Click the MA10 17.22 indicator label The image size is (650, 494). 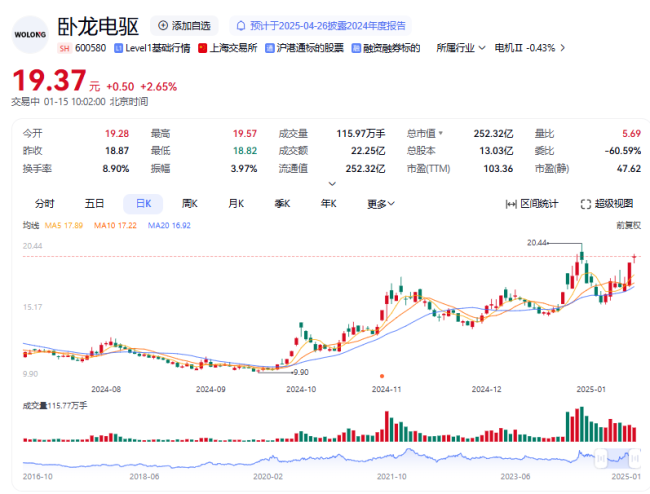point(115,225)
